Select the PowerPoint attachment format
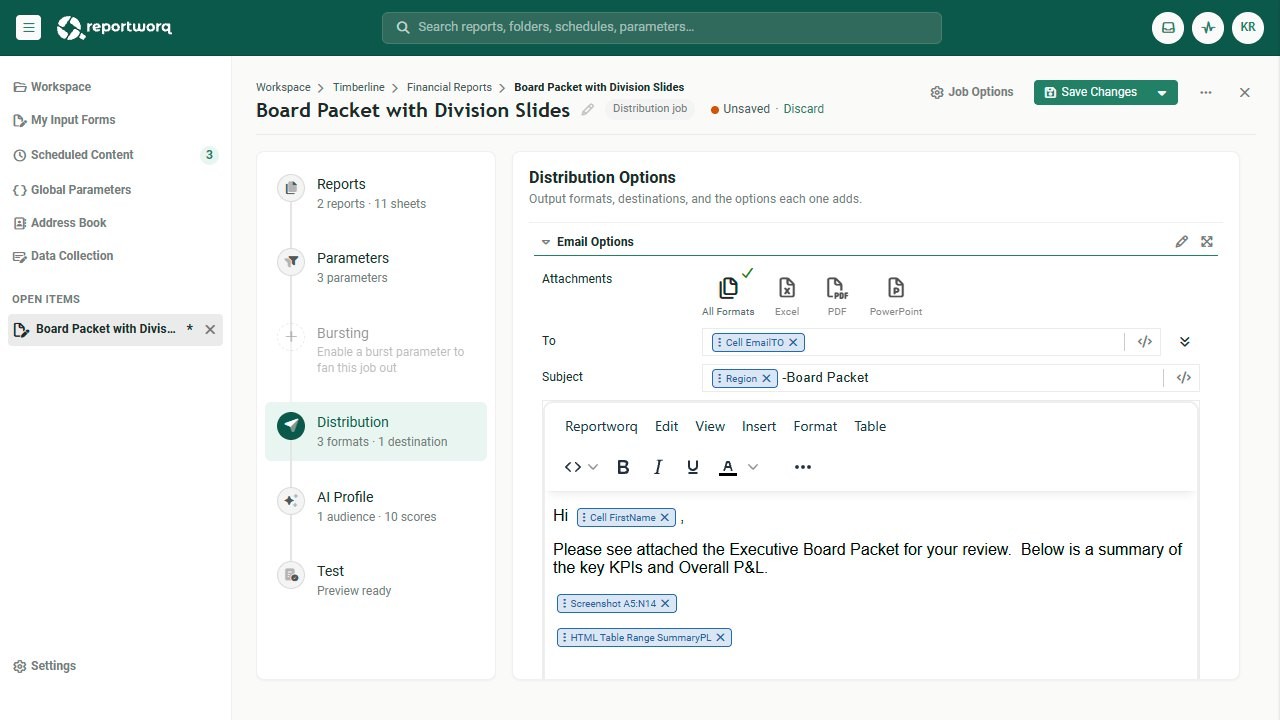Screen dimensions: 1280x720 tap(896, 297)
